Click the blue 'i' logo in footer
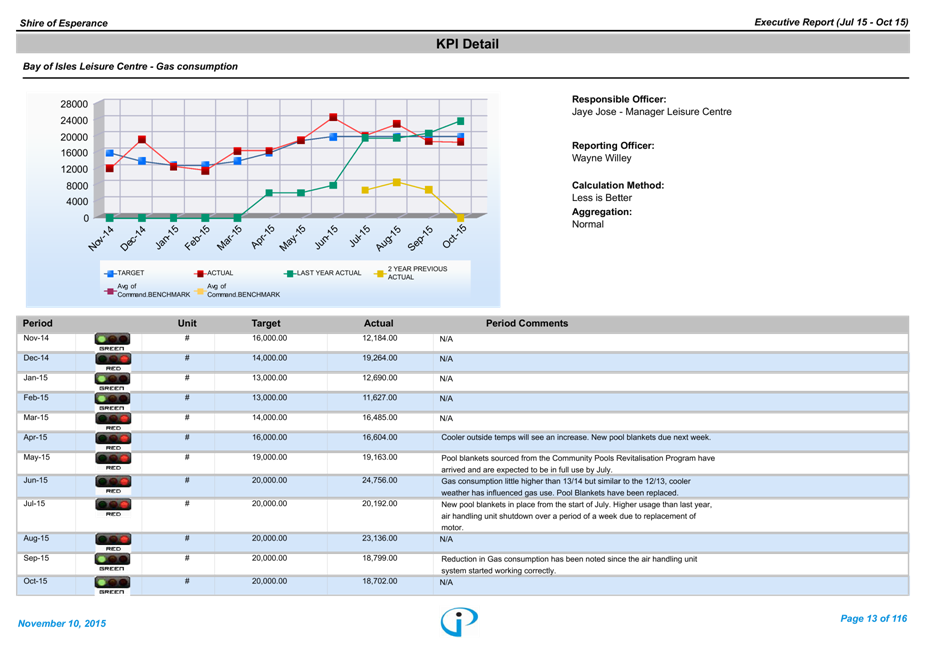This screenshot has width=928, height=657. pyautogui.click(x=459, y=621)
